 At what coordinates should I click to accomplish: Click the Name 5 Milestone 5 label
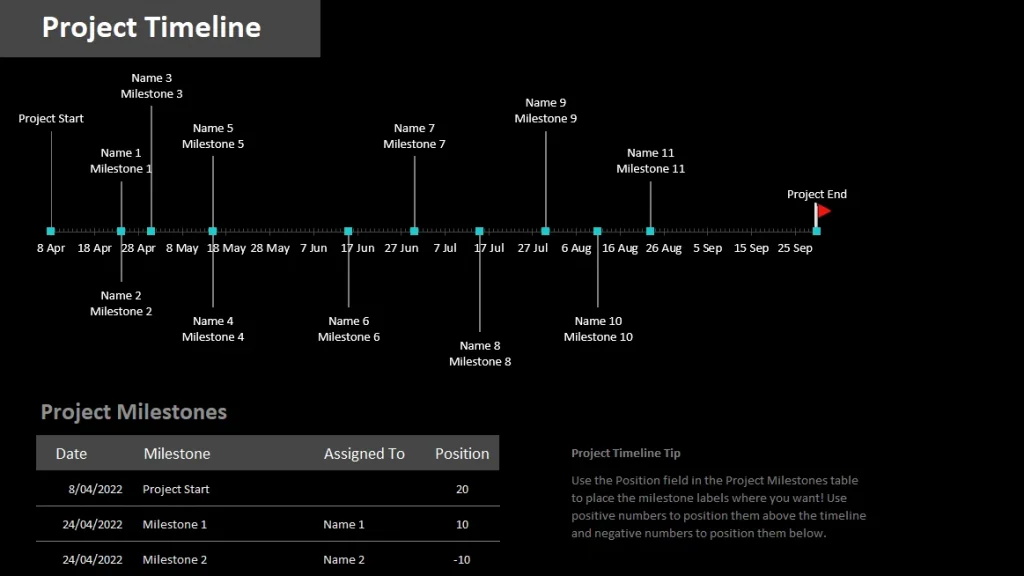(x=213, y=136)
